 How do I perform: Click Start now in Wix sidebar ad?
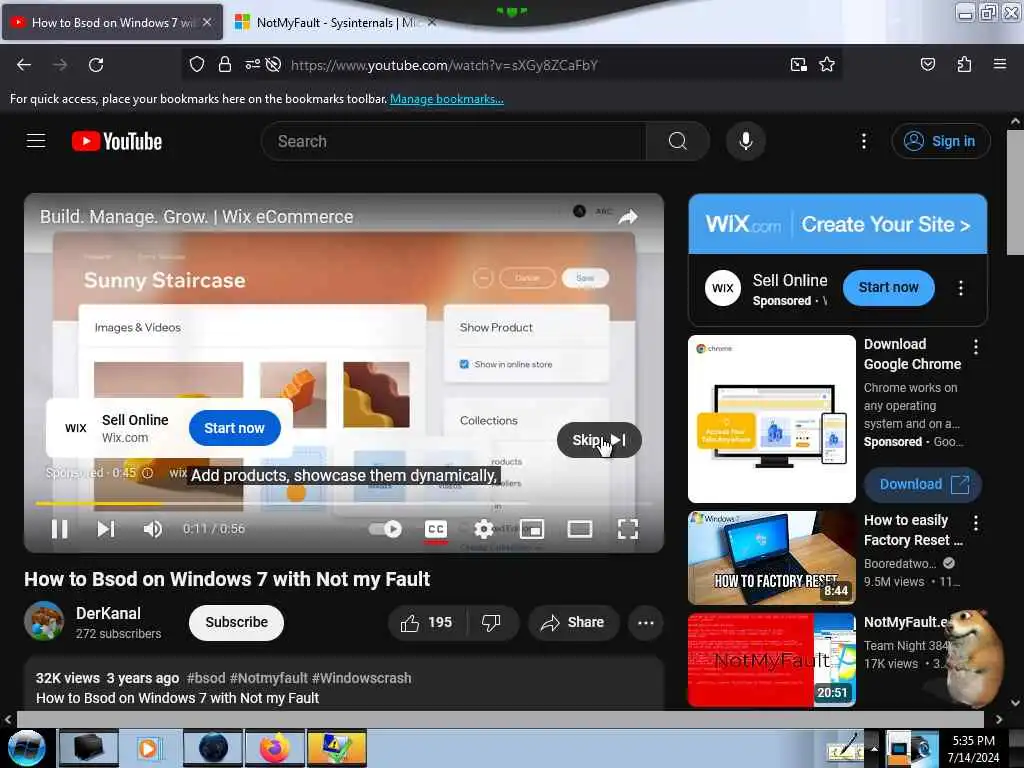click(x=888, y=287)
